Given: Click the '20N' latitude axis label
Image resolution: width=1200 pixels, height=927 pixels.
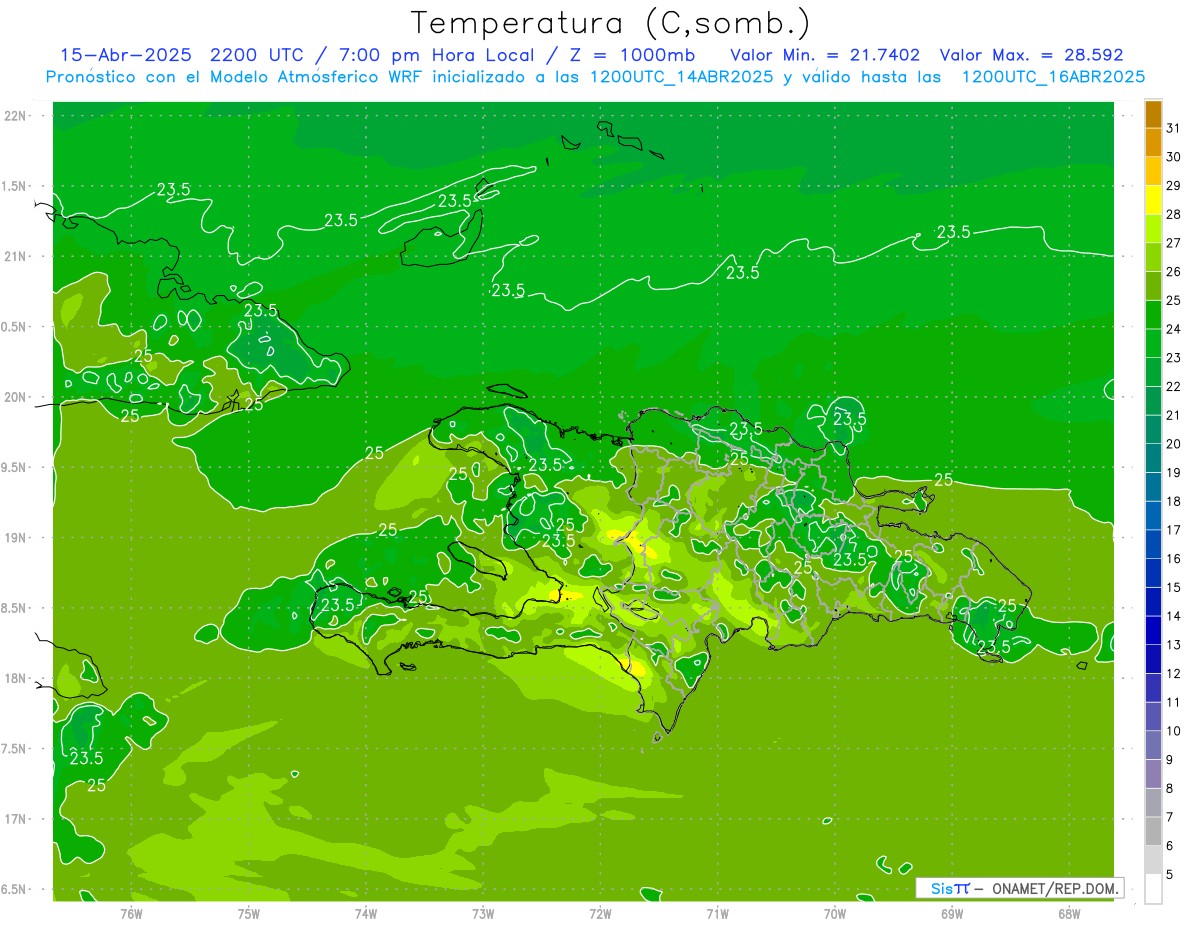Looking at the screenshot, I should (14, 397).
